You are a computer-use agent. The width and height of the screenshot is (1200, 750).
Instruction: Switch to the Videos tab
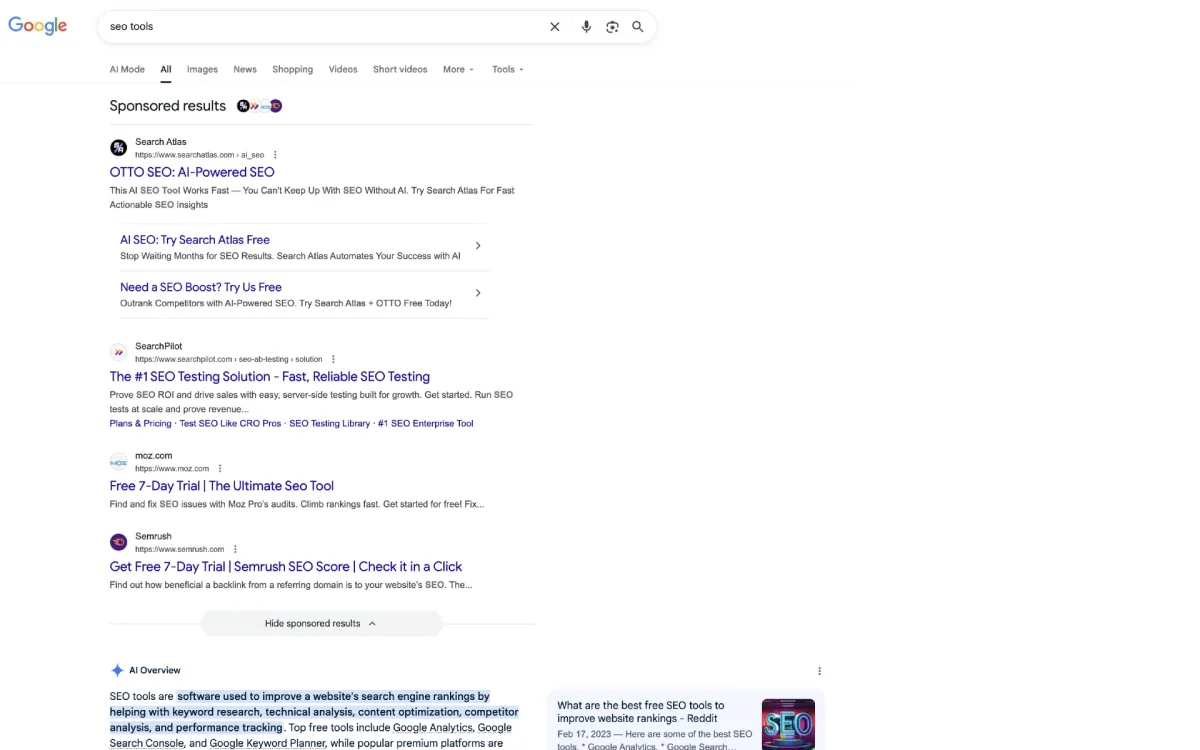click(x=343, y=69)
